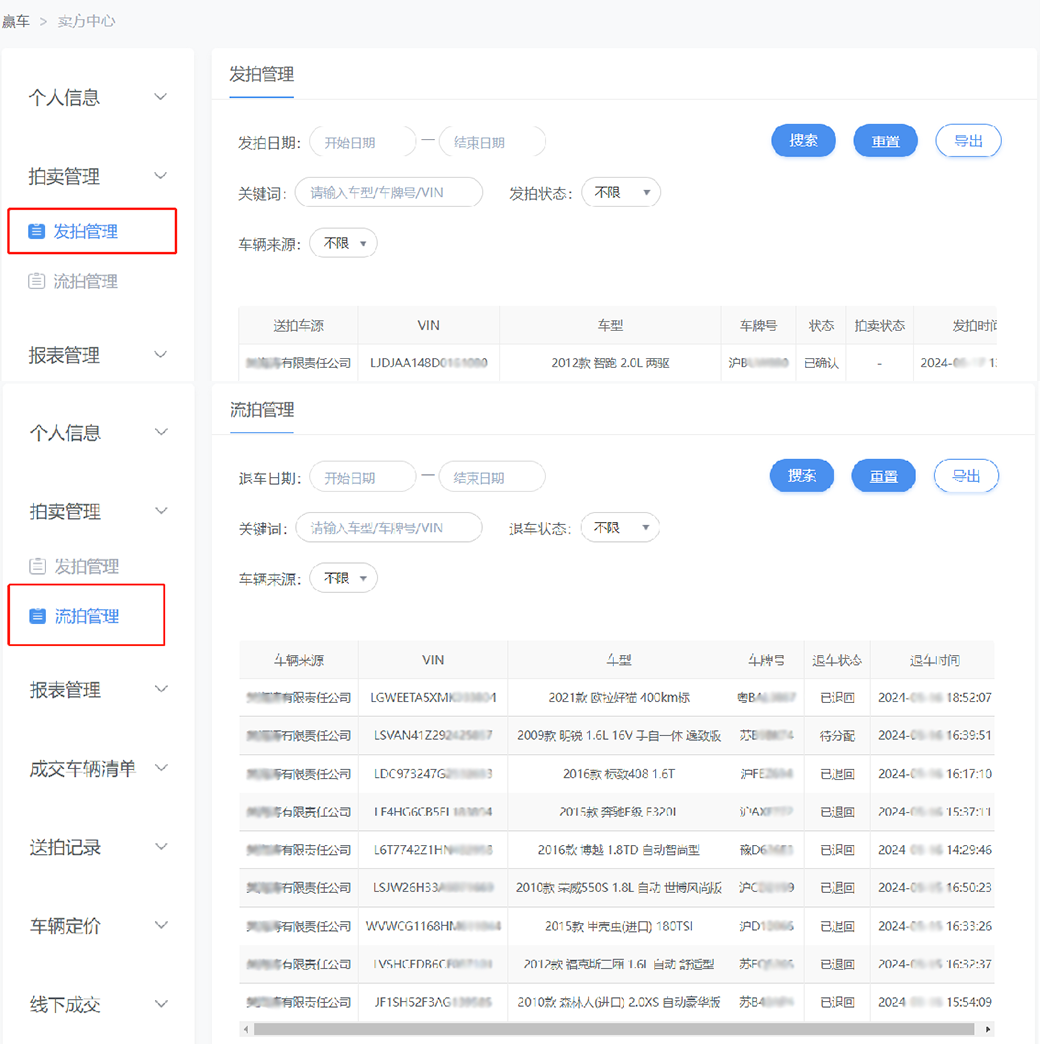
Task: Switch to the 流拍管理 tab
Action: pyautogui.click(x=261, y=410)
